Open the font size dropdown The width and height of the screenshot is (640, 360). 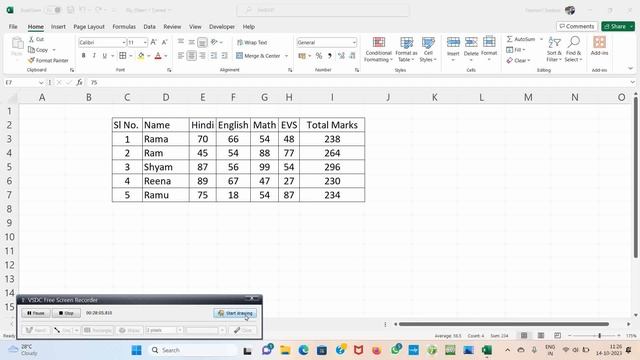coord(145,42)
